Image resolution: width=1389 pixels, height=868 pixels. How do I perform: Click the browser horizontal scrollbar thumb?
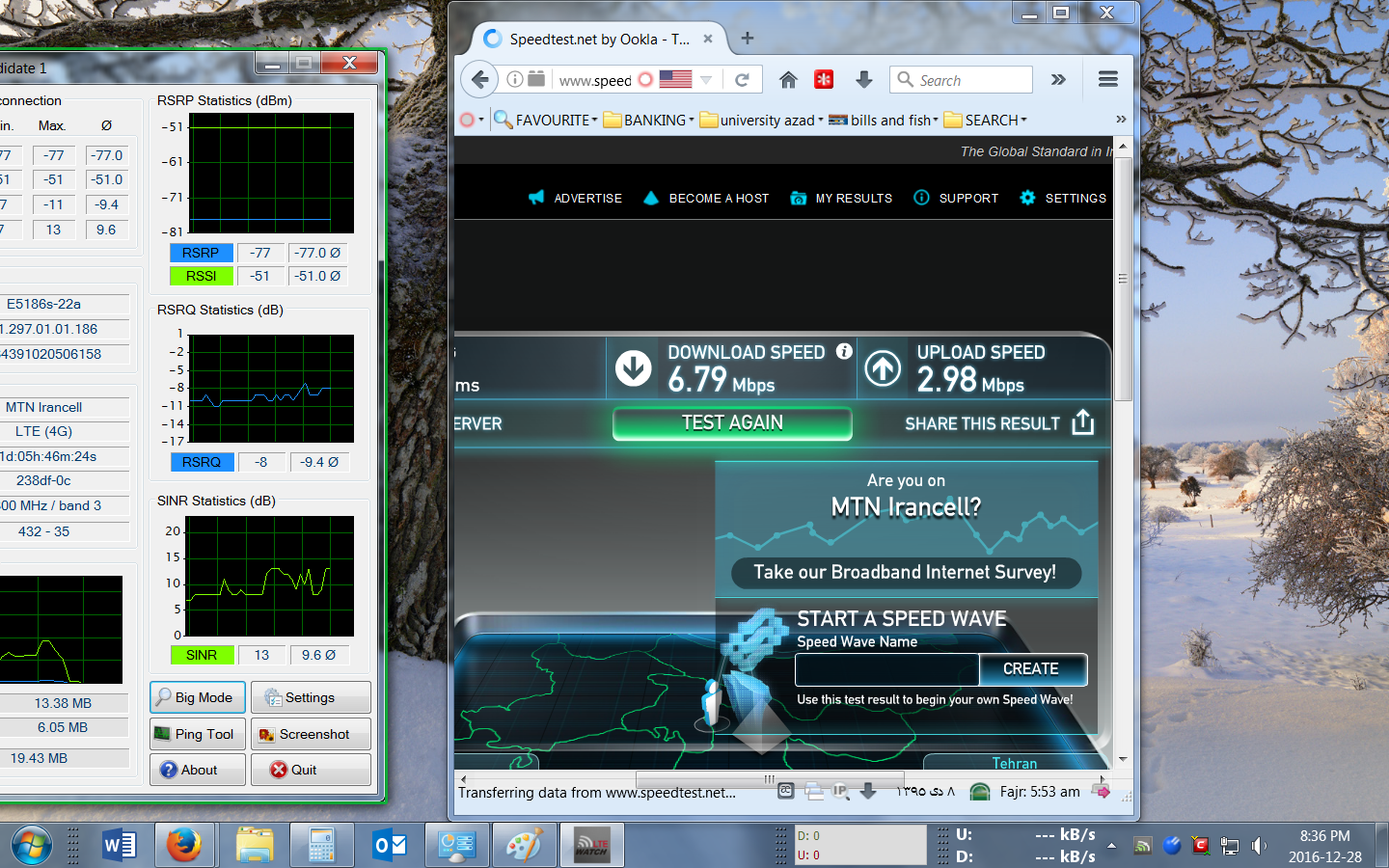(770, 778)
